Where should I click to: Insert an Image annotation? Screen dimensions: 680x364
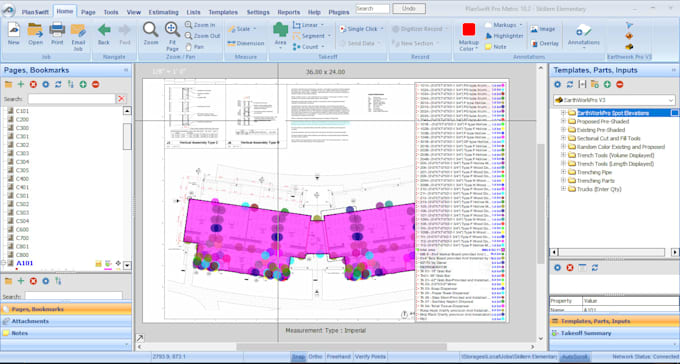pos(543,29)
